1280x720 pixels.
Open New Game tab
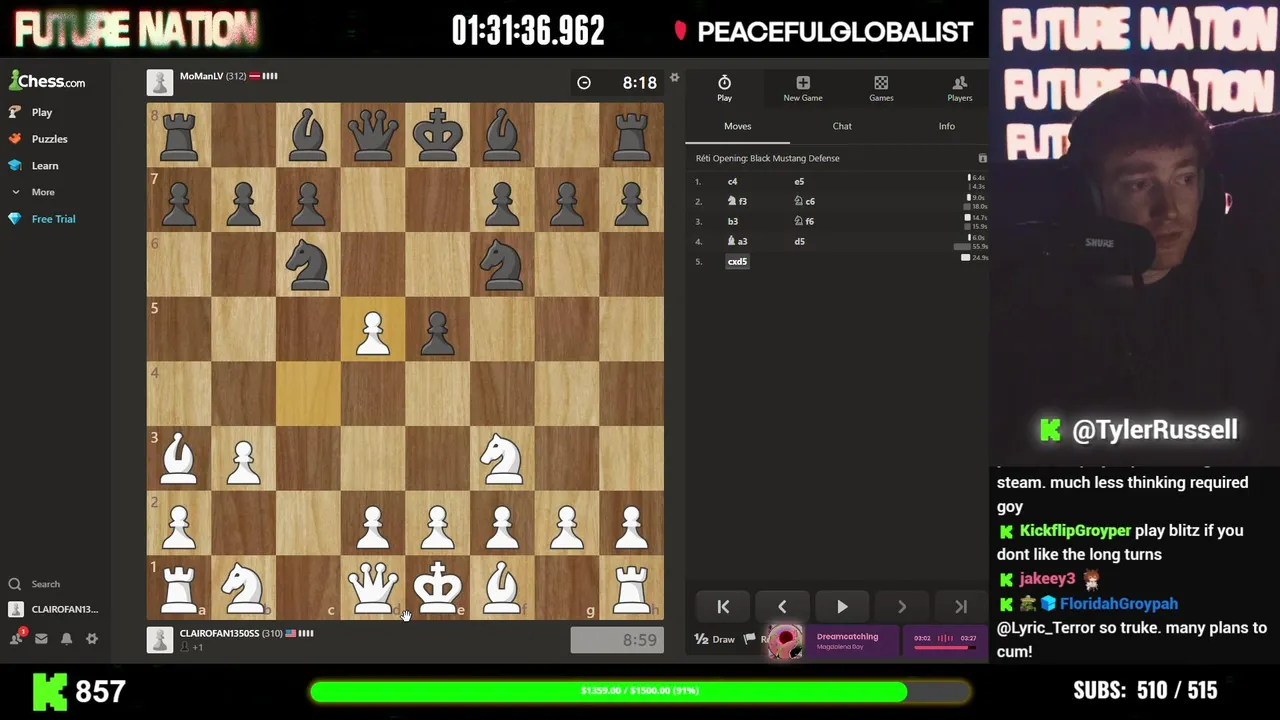[x=803, y=88]
